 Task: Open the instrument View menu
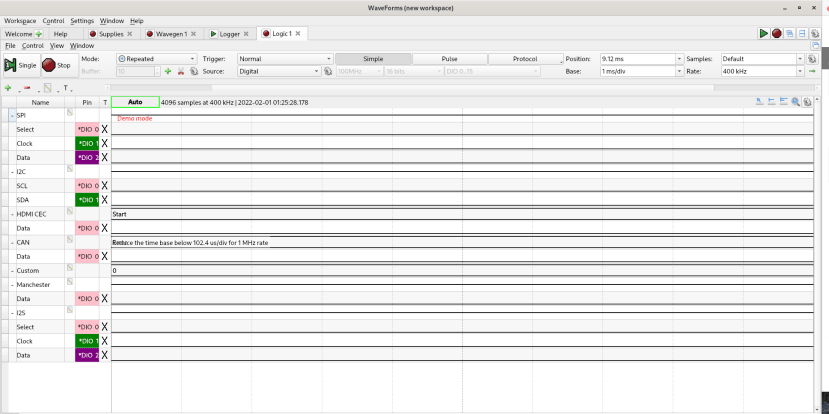(57, 46)
